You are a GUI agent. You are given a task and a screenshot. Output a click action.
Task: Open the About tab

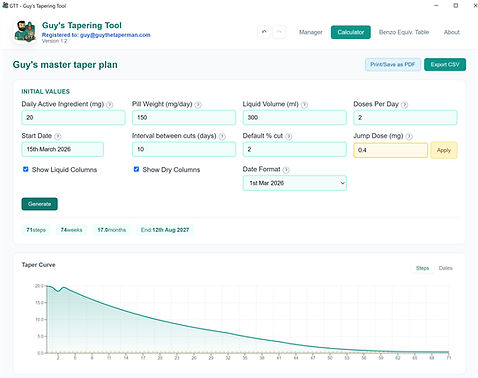click(x=452, y=32)
